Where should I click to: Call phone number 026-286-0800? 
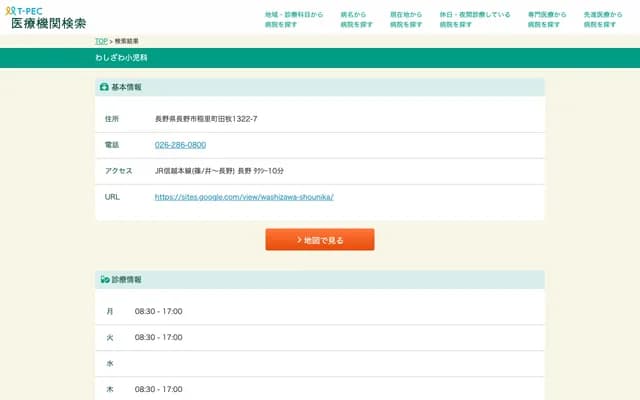[x=180, y=145]
